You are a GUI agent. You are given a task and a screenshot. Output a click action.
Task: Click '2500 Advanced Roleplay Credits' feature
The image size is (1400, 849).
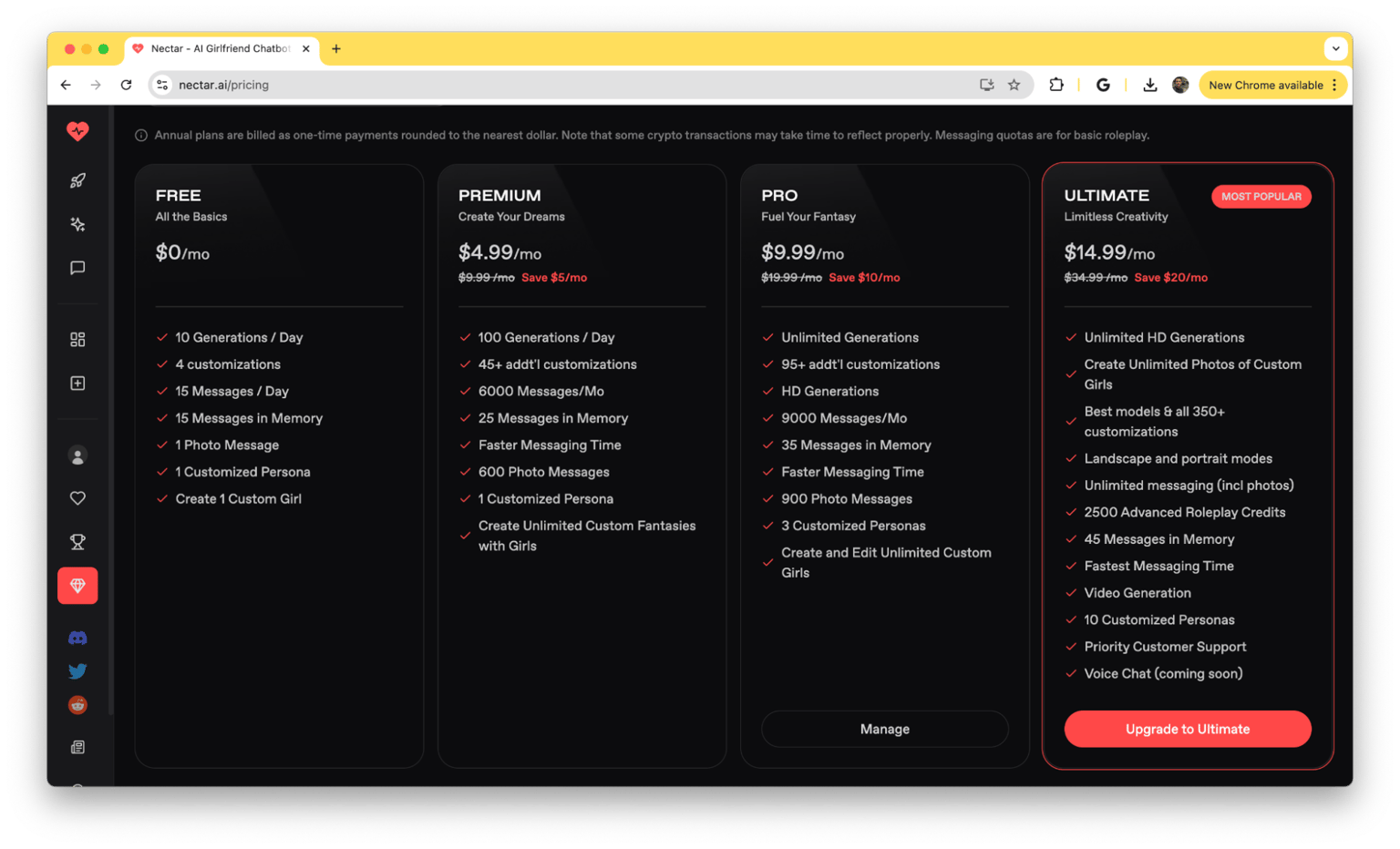[x=1184, y=512]
